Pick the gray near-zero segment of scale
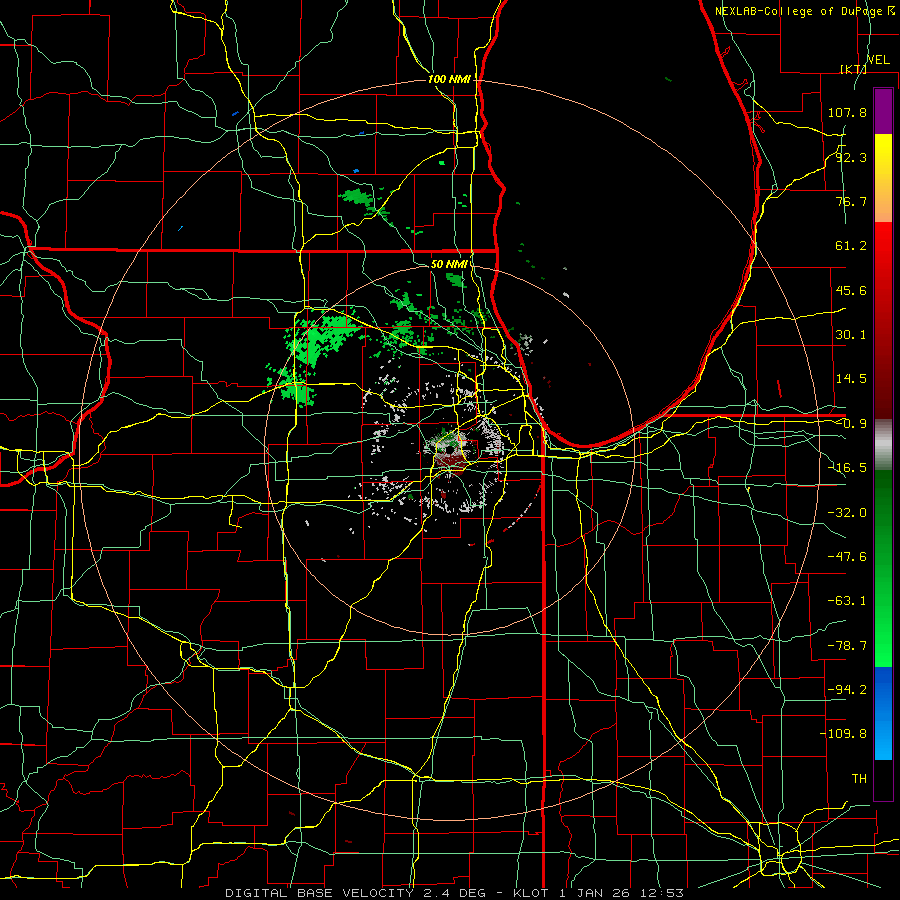 point(883,445)
